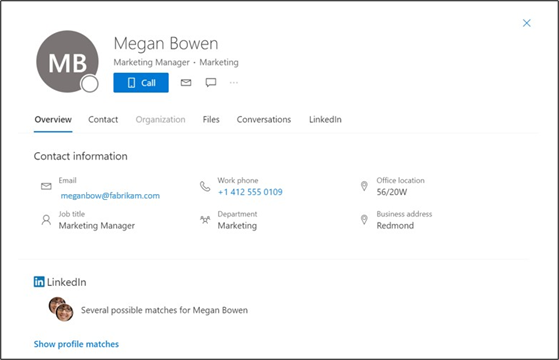The height and width of the screenshot is (360, 559).
Task: Switch to the Contact tab
Action: pyautogui.click(x=103, y=119)
